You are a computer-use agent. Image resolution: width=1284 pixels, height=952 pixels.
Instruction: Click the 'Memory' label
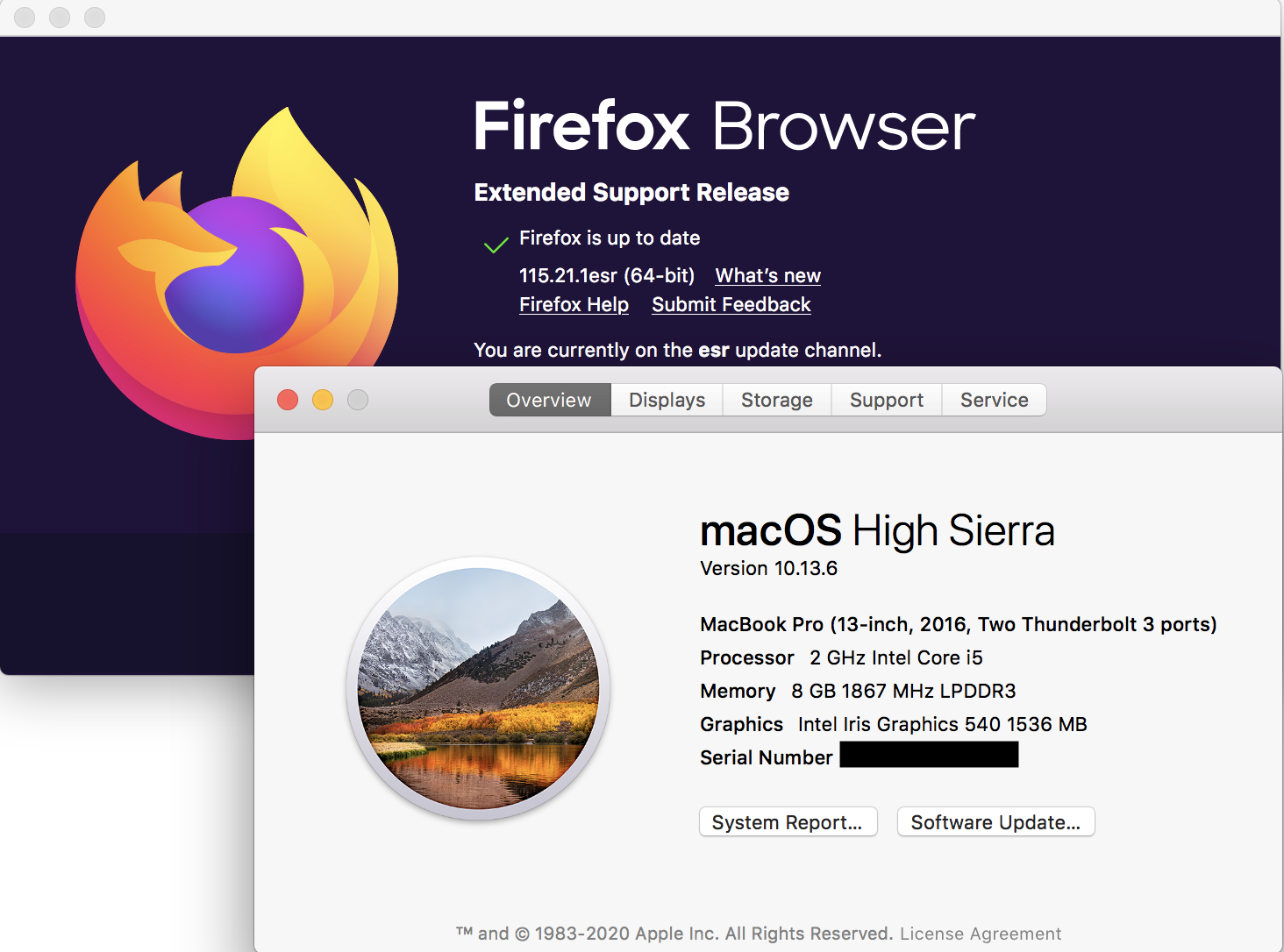(x=738, y=691)
